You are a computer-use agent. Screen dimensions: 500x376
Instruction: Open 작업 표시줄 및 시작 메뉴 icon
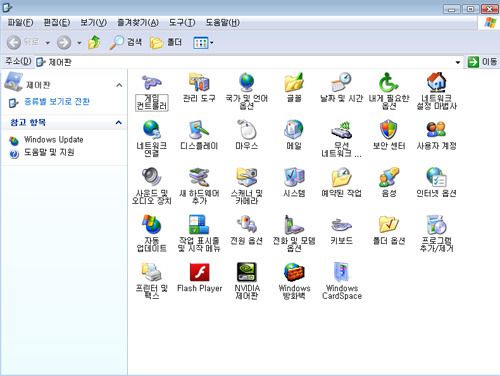199,224
